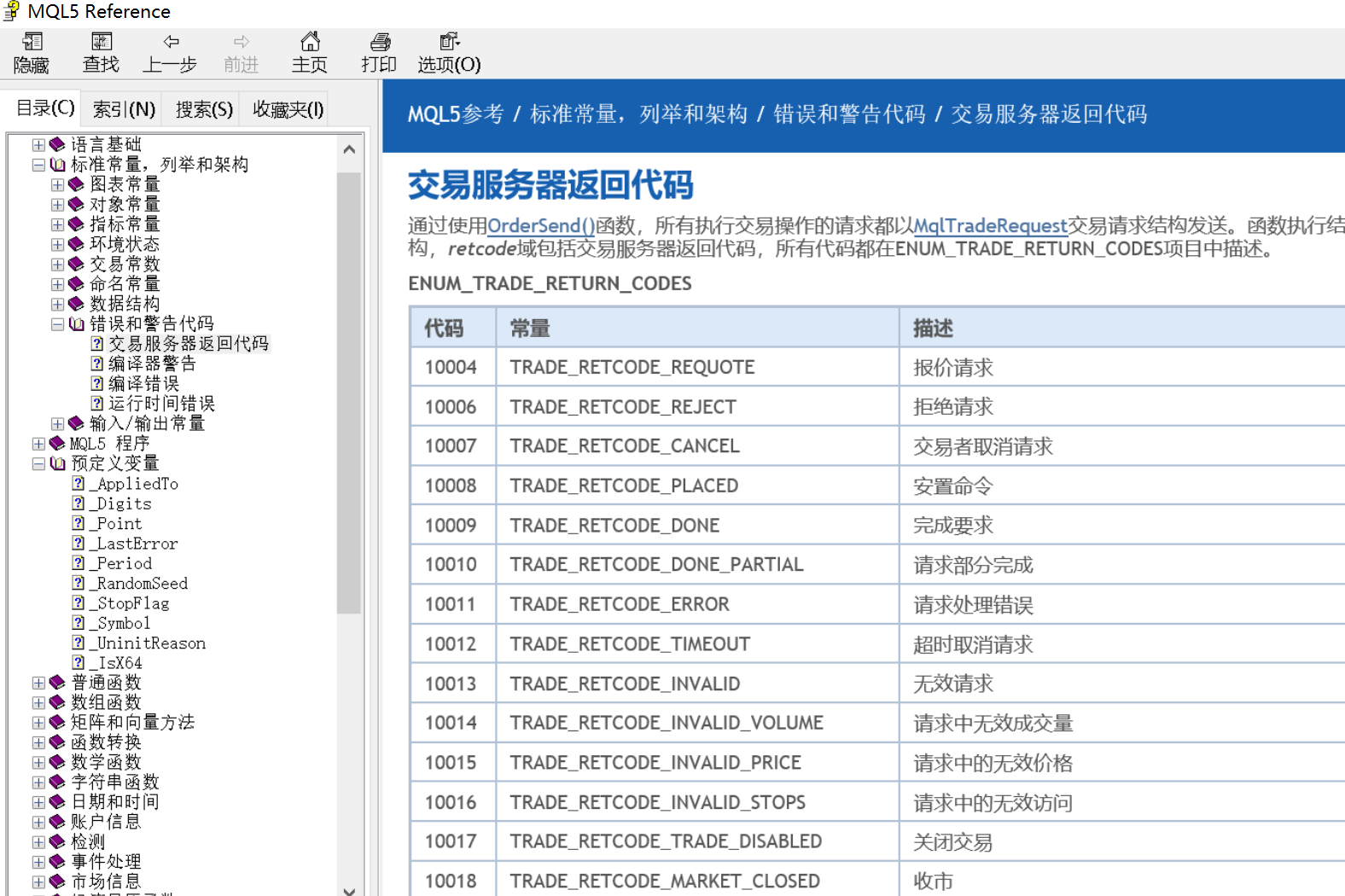1345x896 pixels.
Task: Click the page icon beside _Digits
Action: [79, 503]
